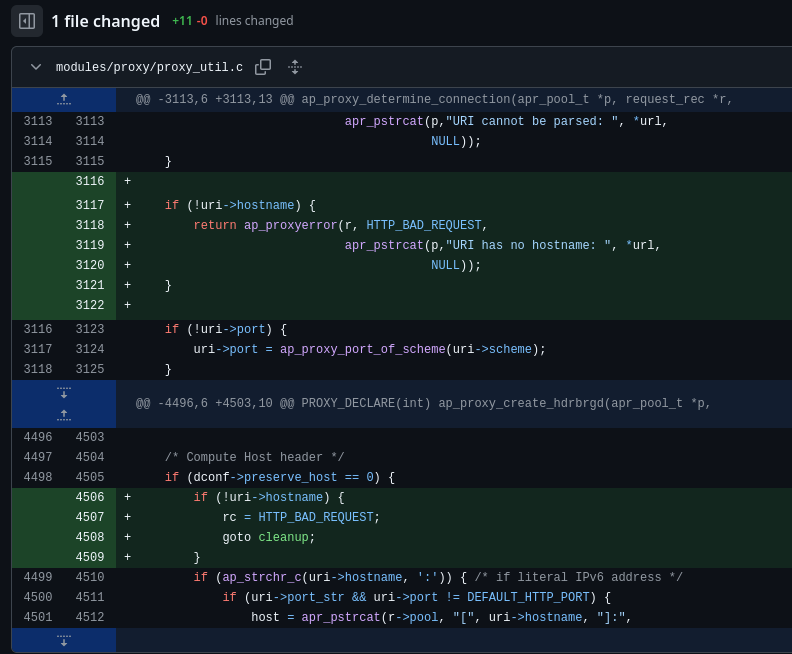Toggle the file tree sidebar panel icon
Image resolution: width=792 pixels, height=654 pixels.
[x=27, y=21]
